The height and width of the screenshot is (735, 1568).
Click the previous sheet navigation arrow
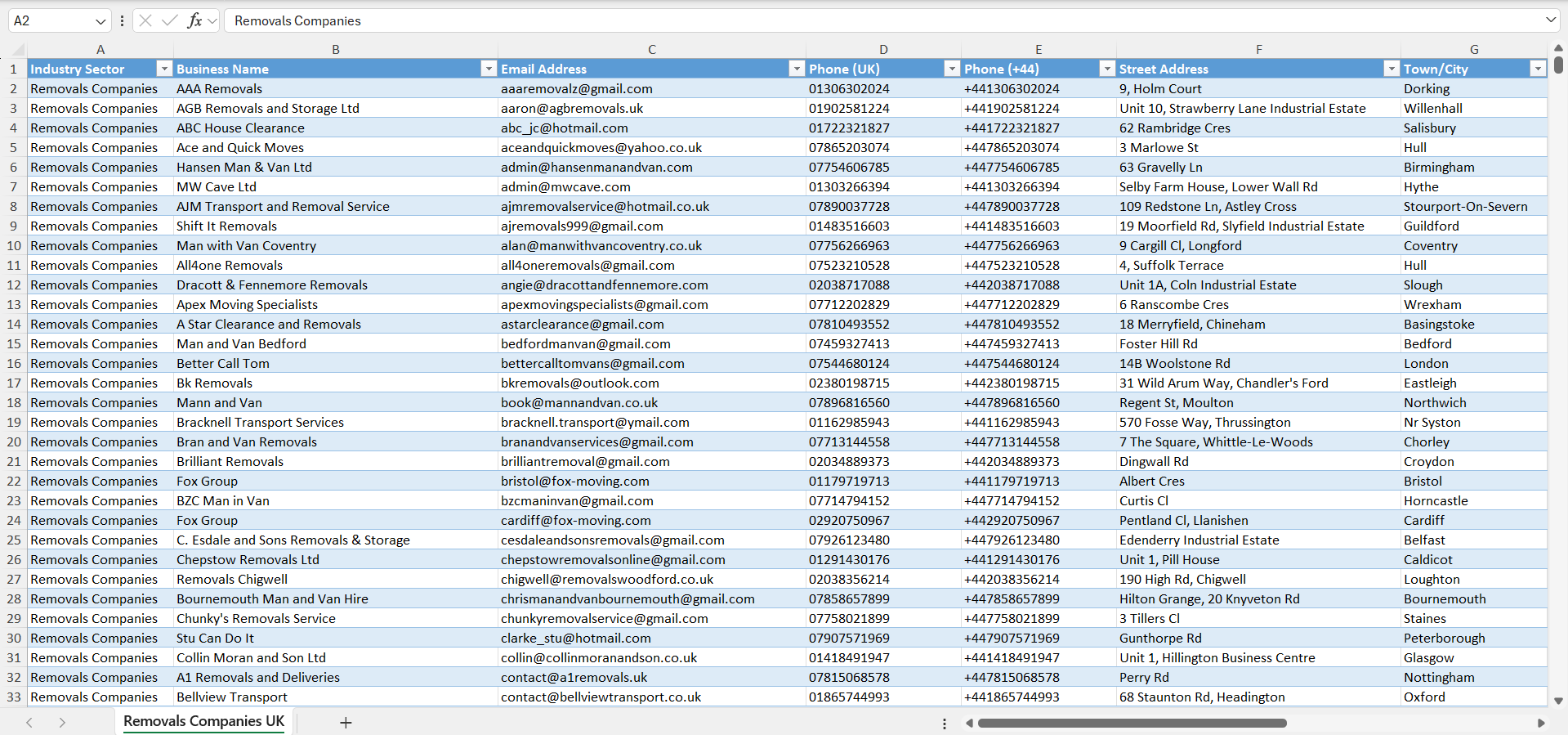tap(29, 723)
